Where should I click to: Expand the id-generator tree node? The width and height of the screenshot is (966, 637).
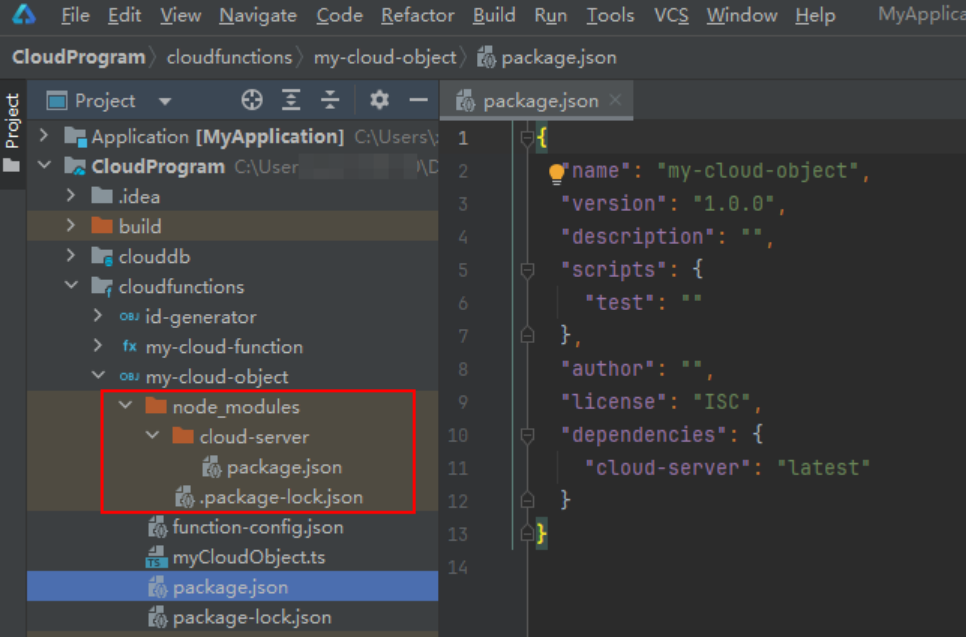coord(98,317)
